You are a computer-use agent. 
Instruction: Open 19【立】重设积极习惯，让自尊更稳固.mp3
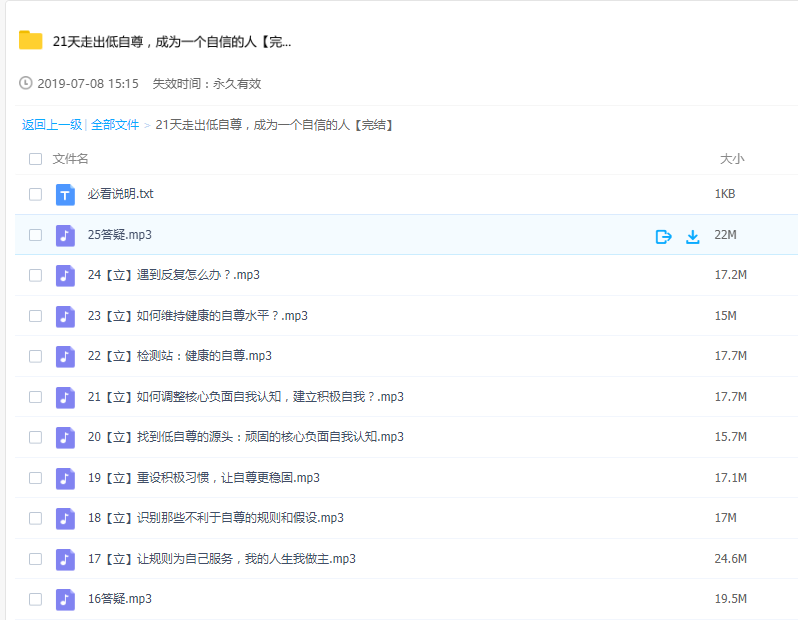click(204, 477)
